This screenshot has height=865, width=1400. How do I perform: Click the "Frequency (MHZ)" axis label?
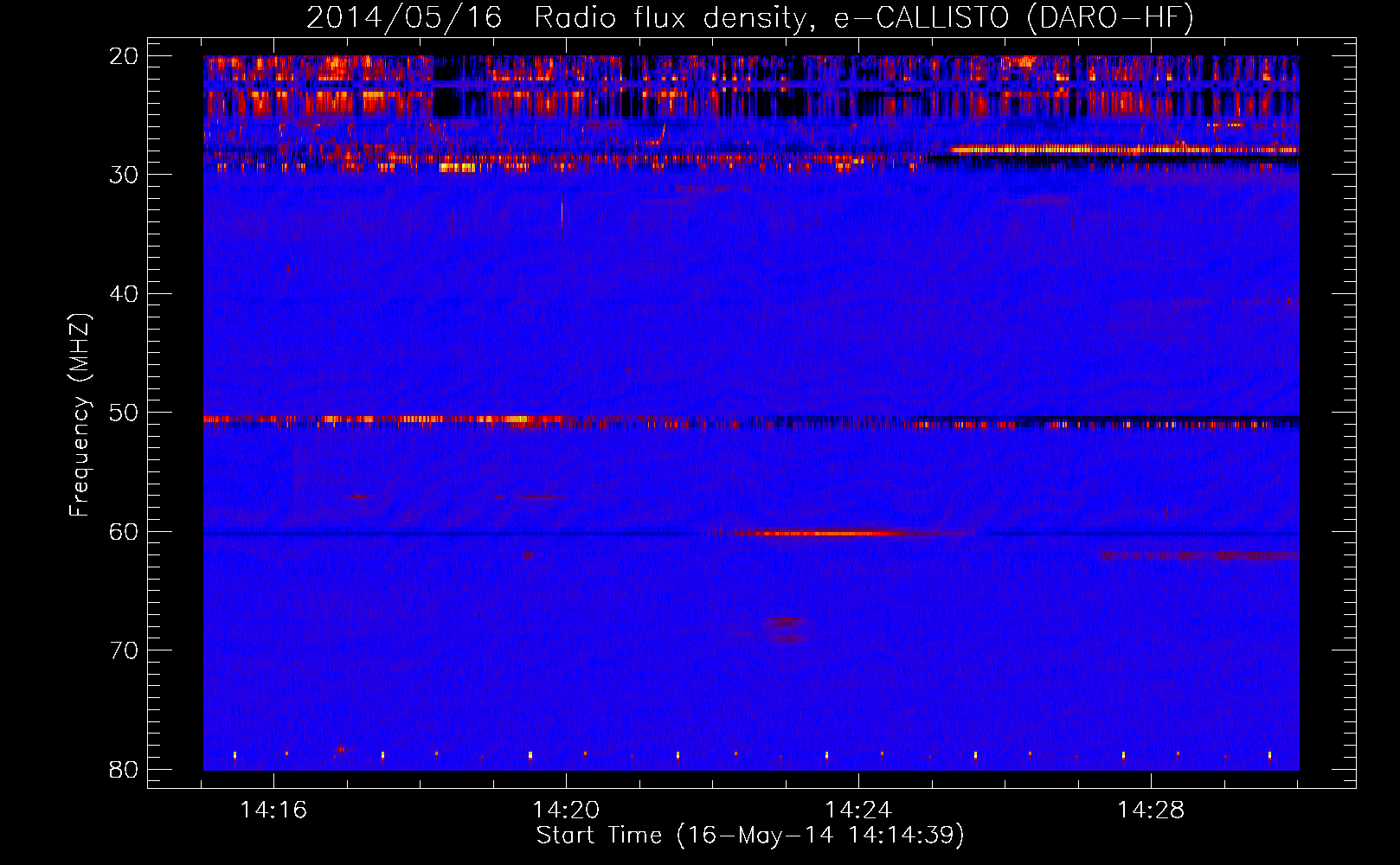click(x=80, y=414)
